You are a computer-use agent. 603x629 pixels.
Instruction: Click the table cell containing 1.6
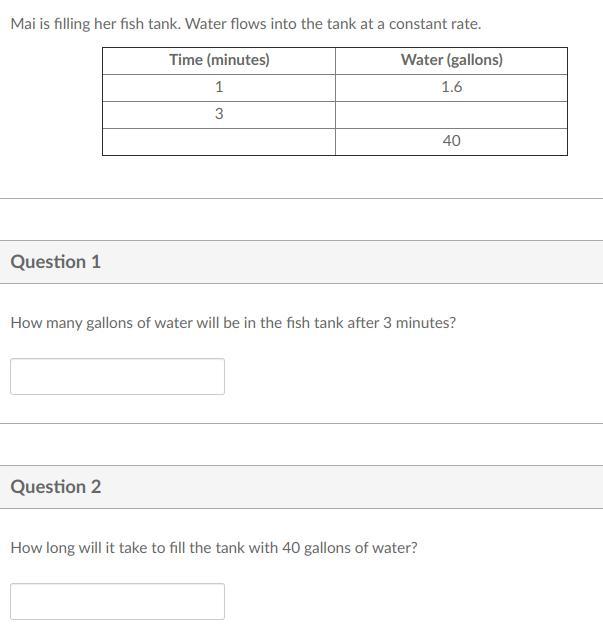[x=451, y=87]
